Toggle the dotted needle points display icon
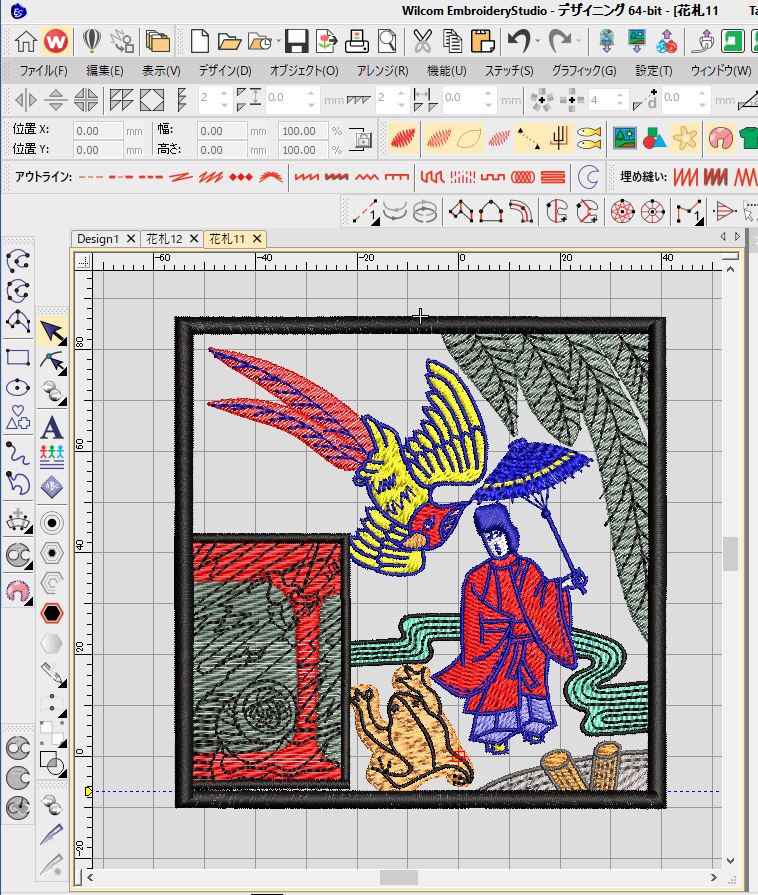Screen dimensions: 758x895 point(529,138)
